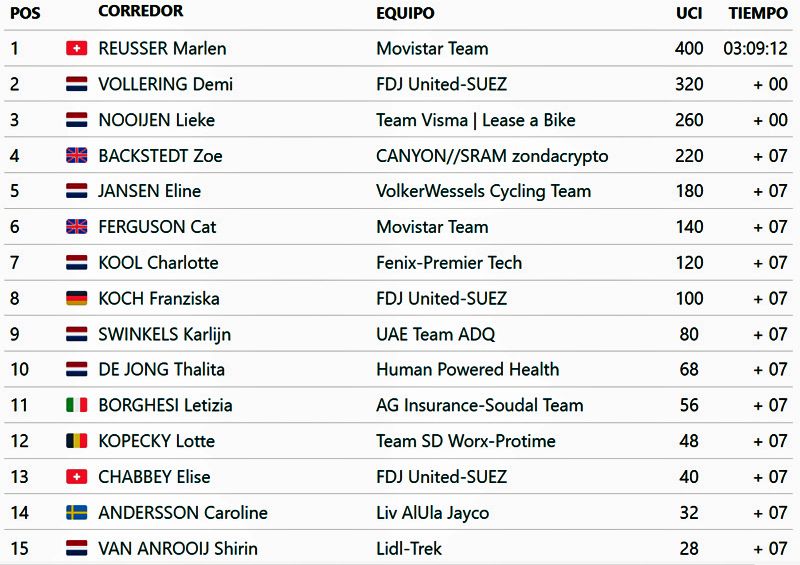Click the British flag next to FERGUSON Cat
The image size is (800, 565).
pos(76,227)
